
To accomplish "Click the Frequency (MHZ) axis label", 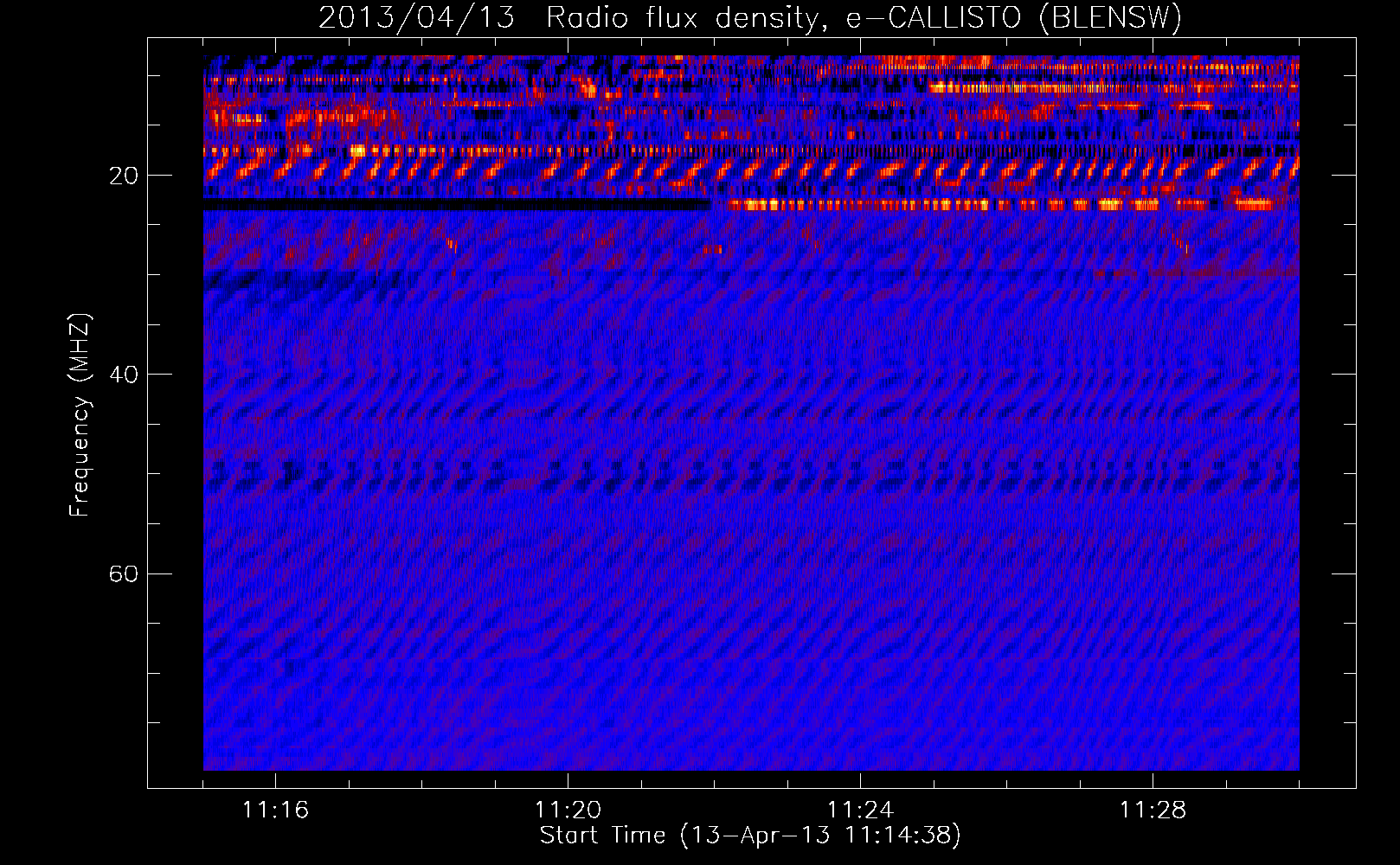I will pos(80,415).
